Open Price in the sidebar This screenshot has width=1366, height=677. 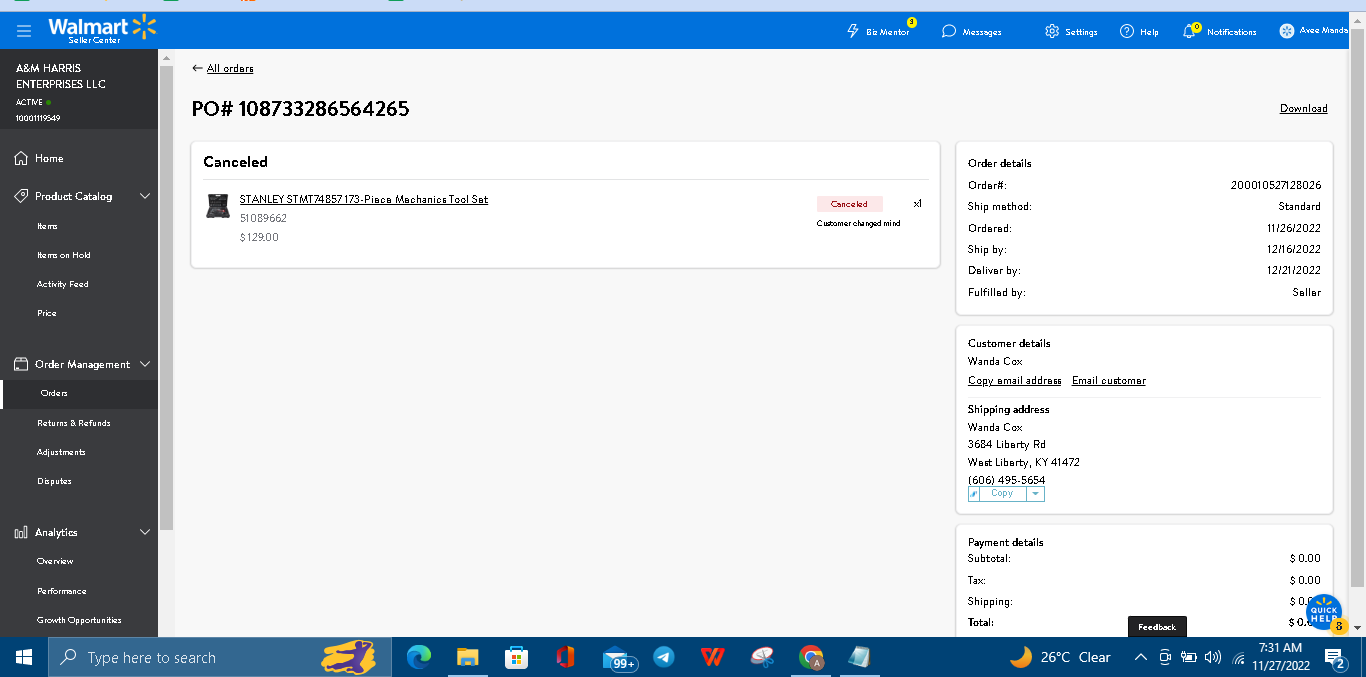pos(47,313)
